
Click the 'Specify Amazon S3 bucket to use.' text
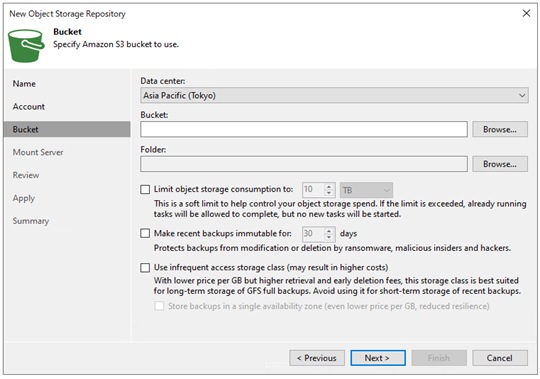pos(116,44)
